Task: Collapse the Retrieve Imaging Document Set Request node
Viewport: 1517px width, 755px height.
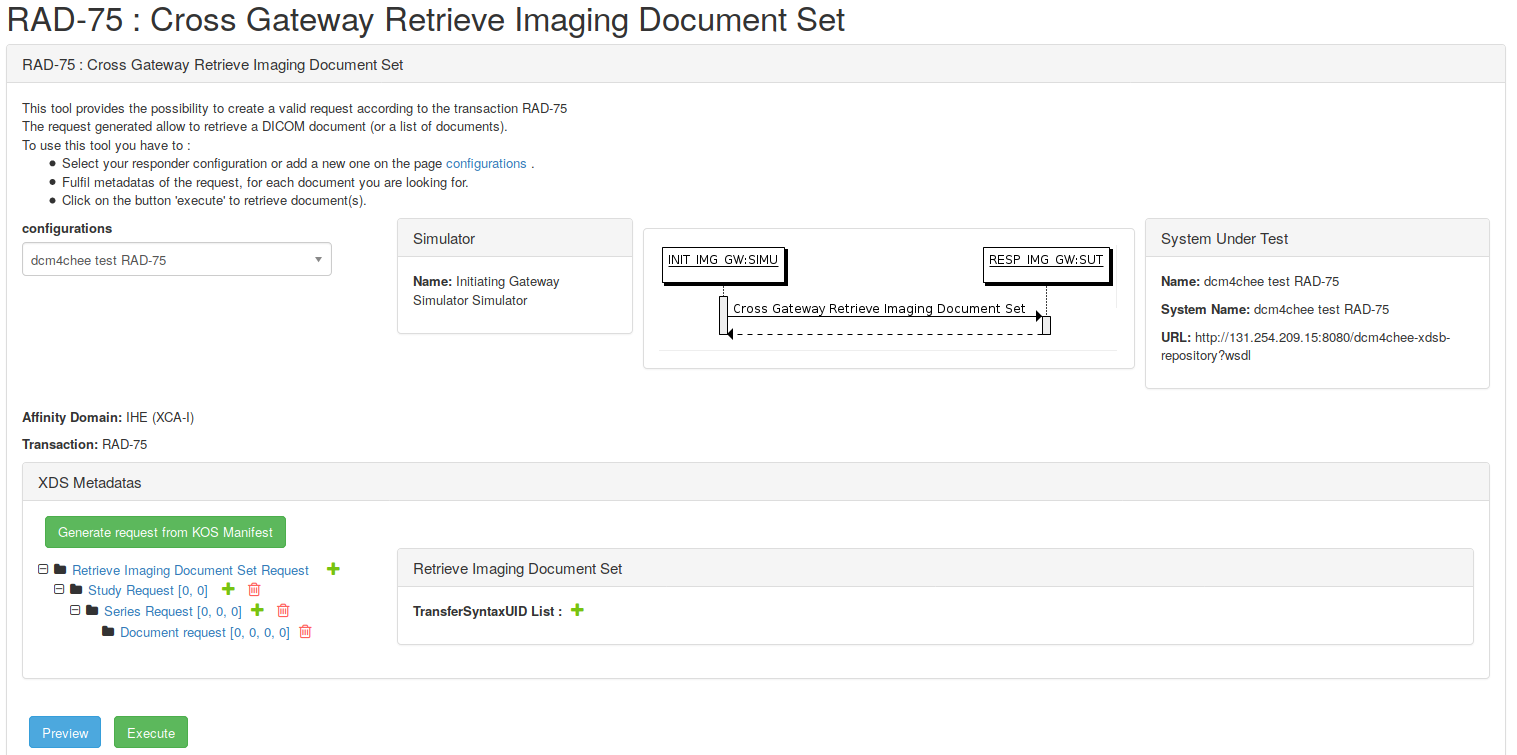Action: click(x=43, y=569)
